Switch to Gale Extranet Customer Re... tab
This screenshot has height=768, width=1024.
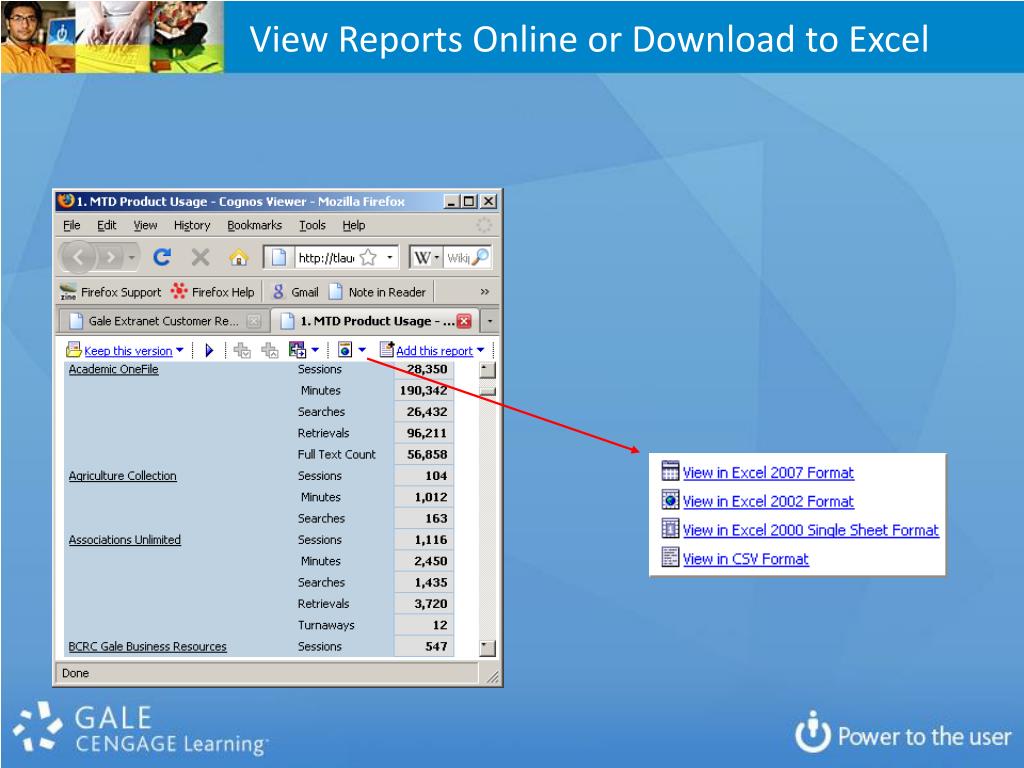(163, 321)
